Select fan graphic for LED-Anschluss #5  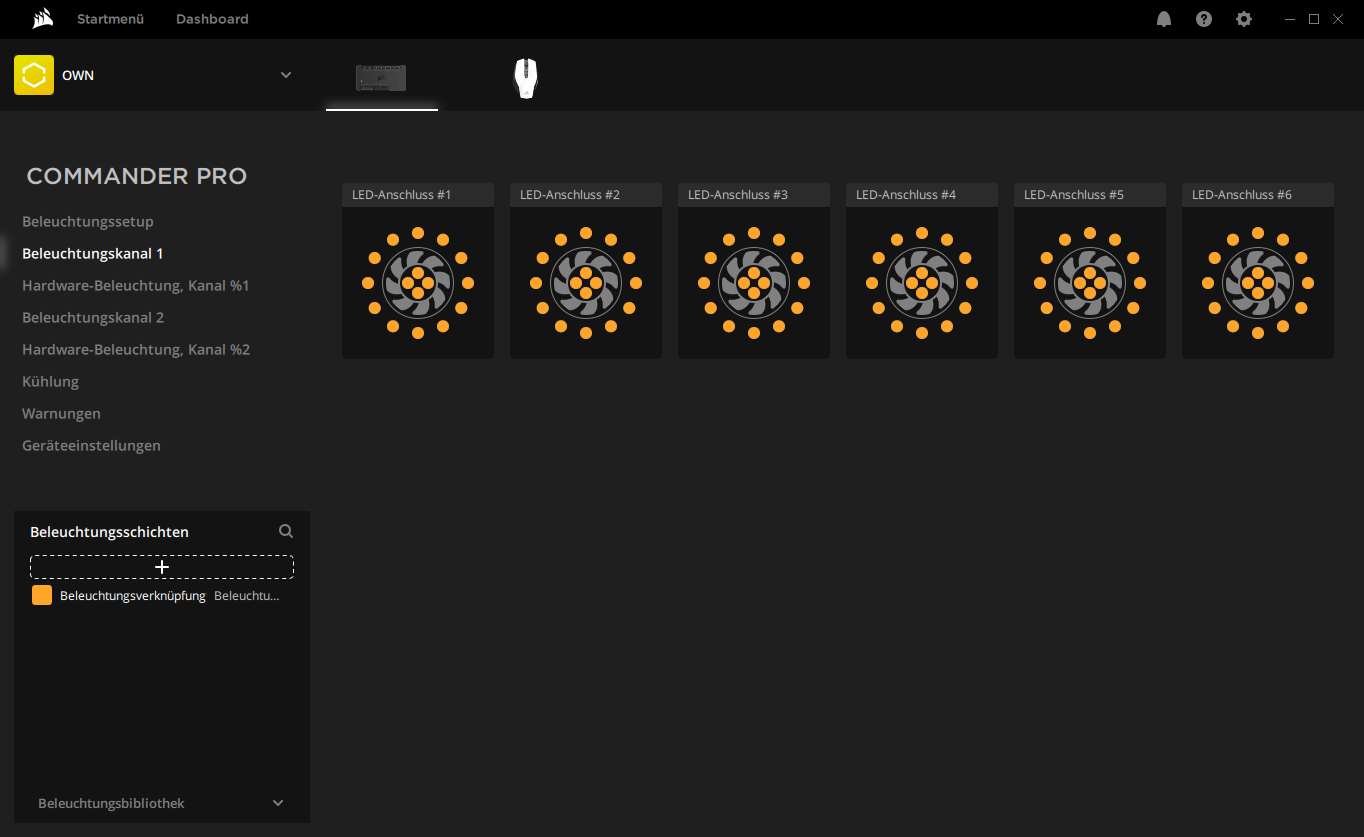pyautogui.click(x=1090, y=283)
